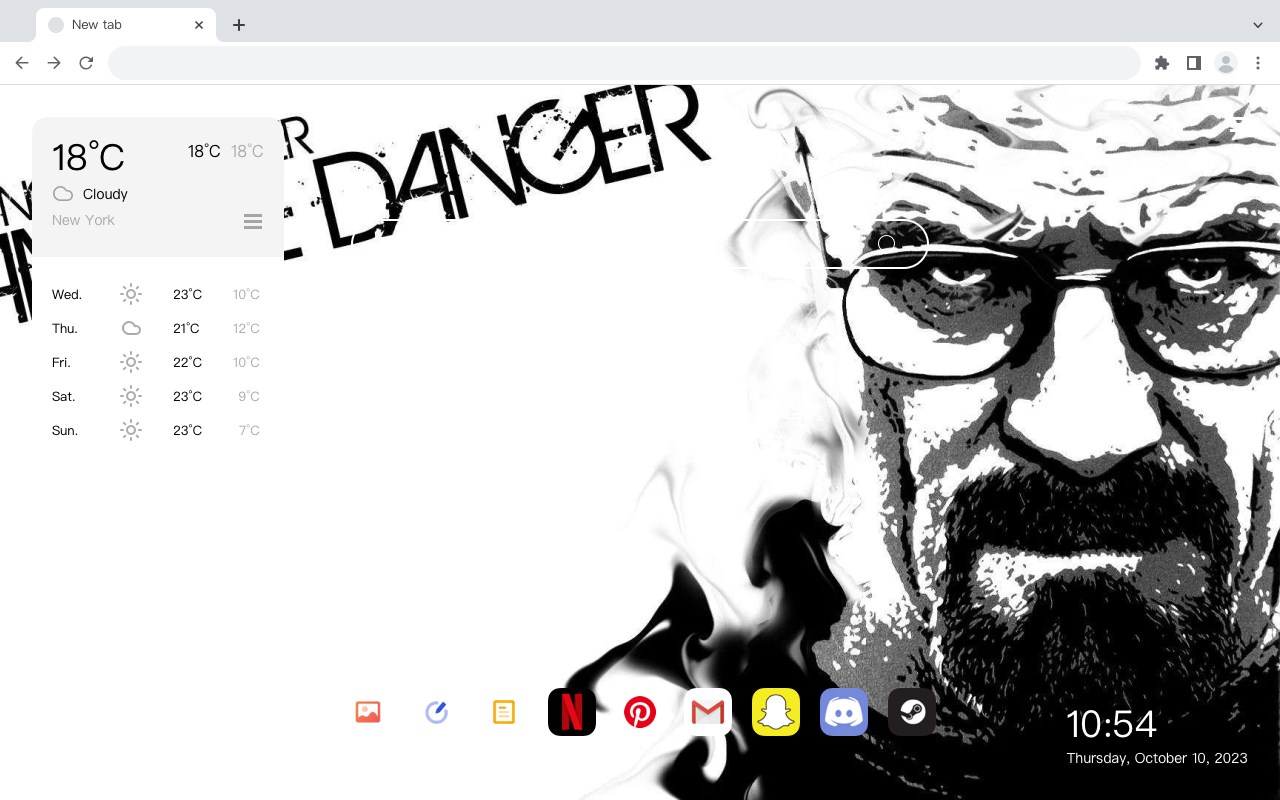Click Sunday's low of 7°C
The height and width of the screenshot is (800, 1280).
[249, 430]
